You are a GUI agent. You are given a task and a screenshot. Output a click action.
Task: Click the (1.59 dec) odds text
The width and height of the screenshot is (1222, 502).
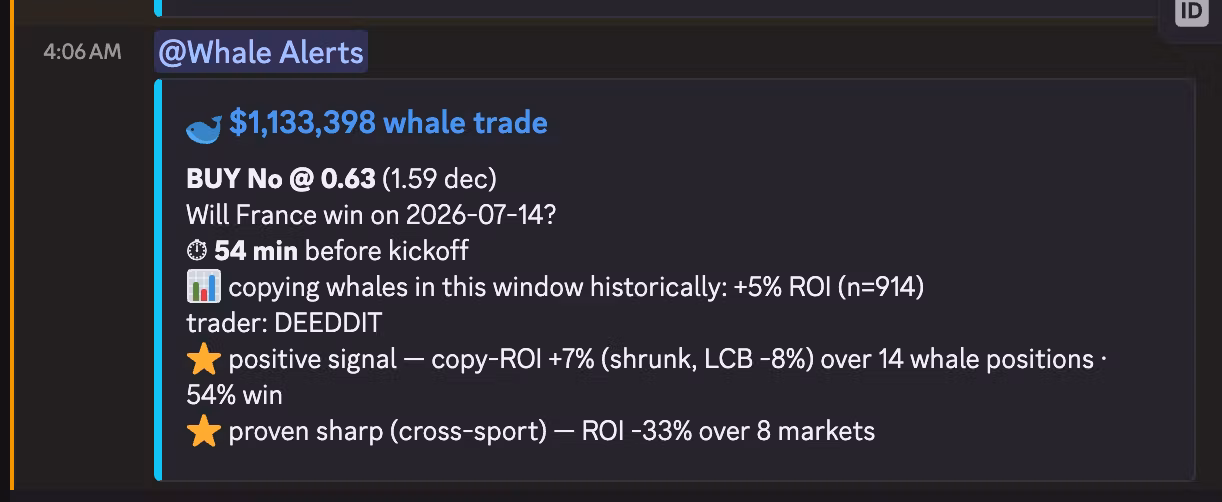coord(439,179)
